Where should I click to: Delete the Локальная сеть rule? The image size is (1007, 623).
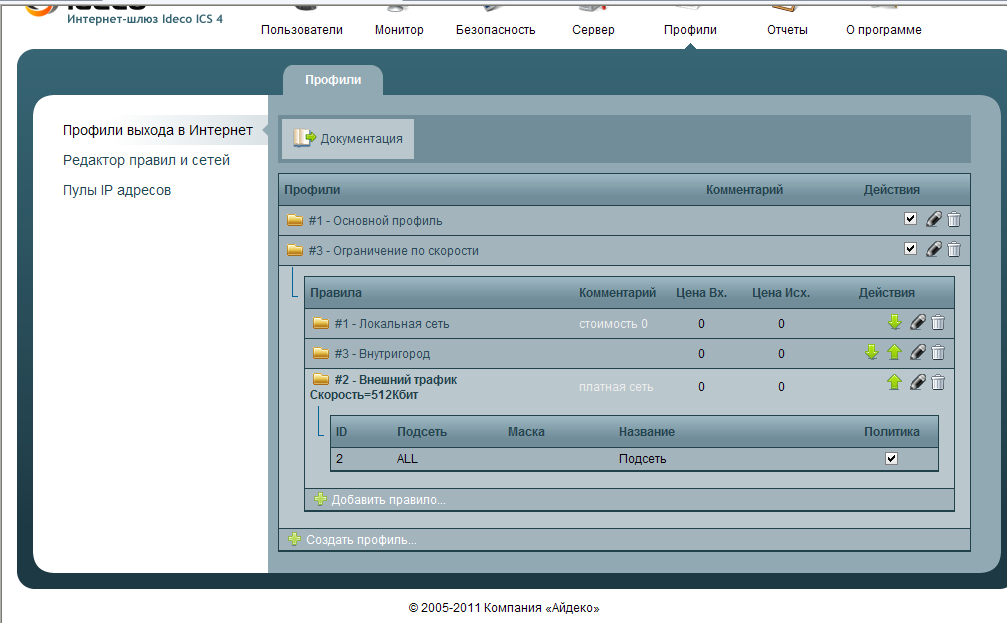tap(938, 322)
